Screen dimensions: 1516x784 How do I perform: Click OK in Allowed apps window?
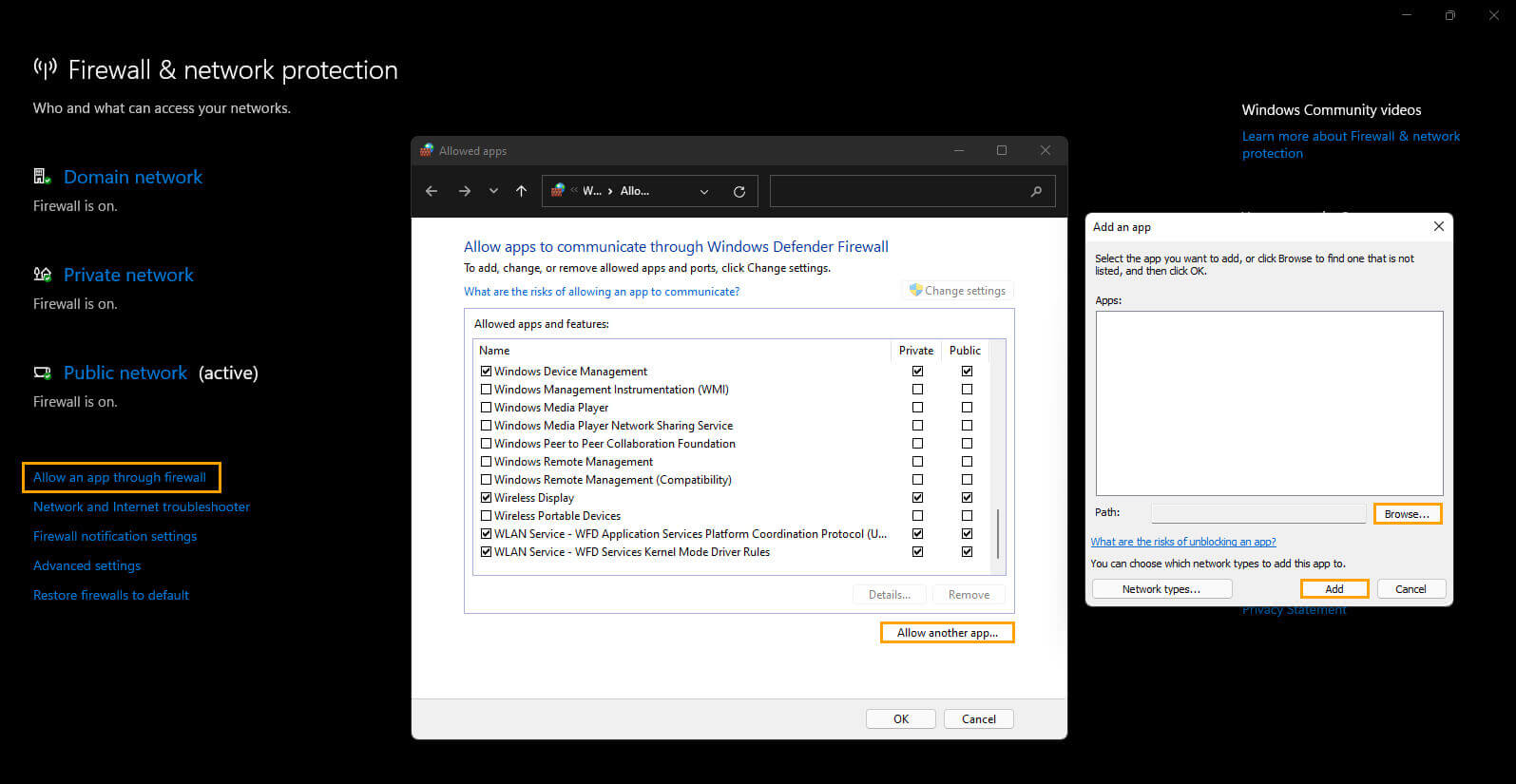coord(901,719)
